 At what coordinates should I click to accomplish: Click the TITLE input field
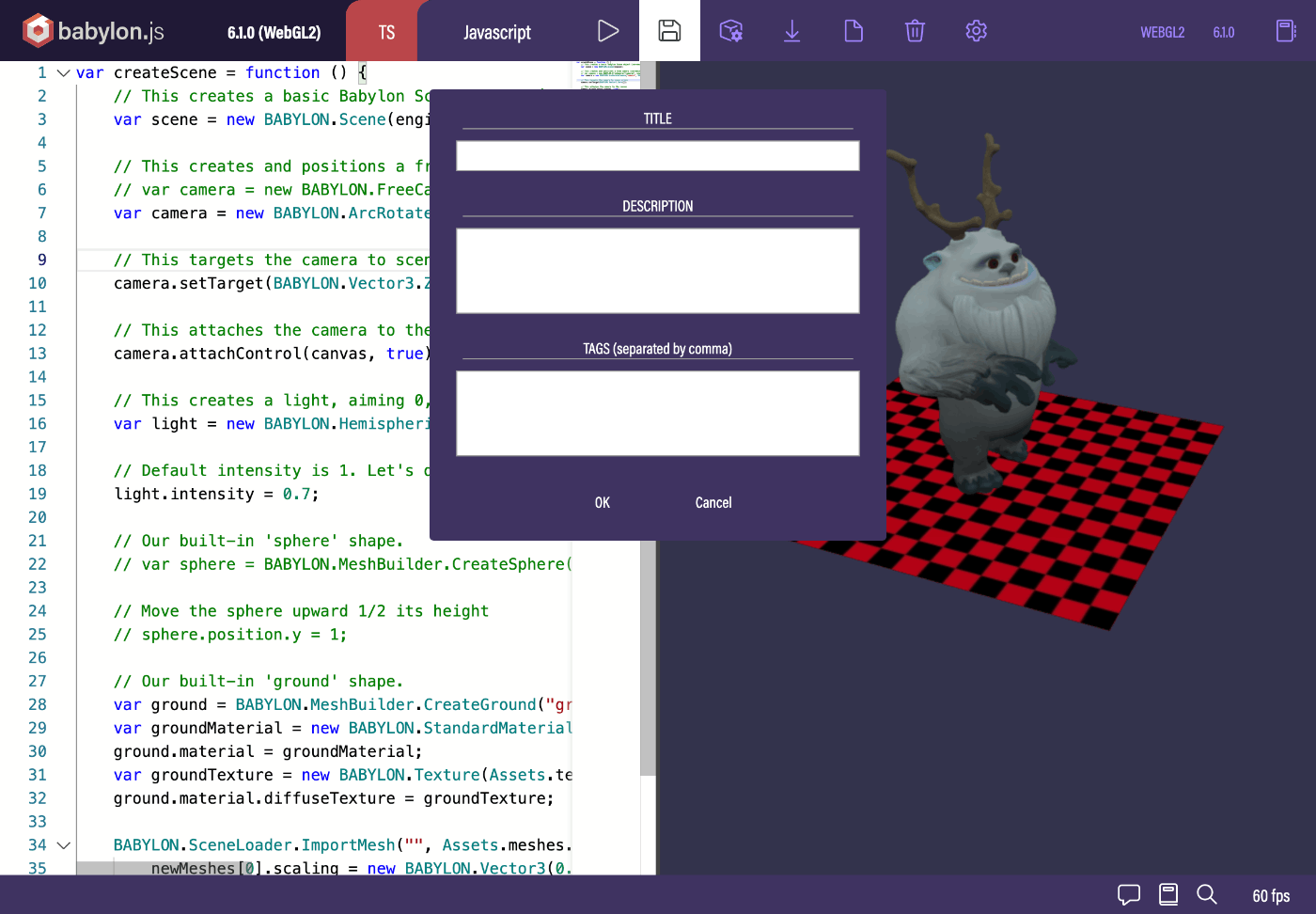(658, 156)
